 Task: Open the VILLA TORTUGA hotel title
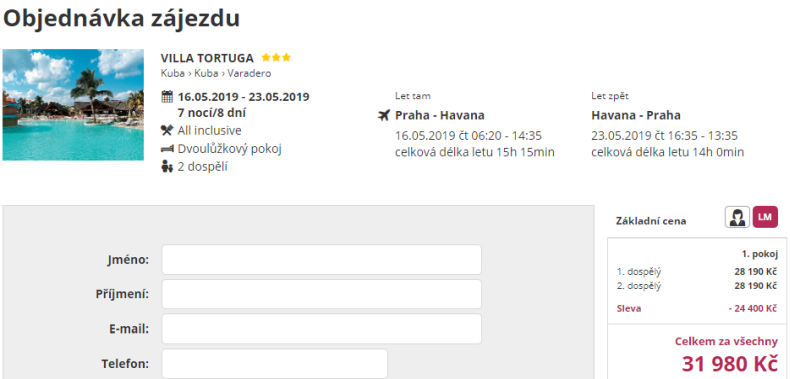207,58
